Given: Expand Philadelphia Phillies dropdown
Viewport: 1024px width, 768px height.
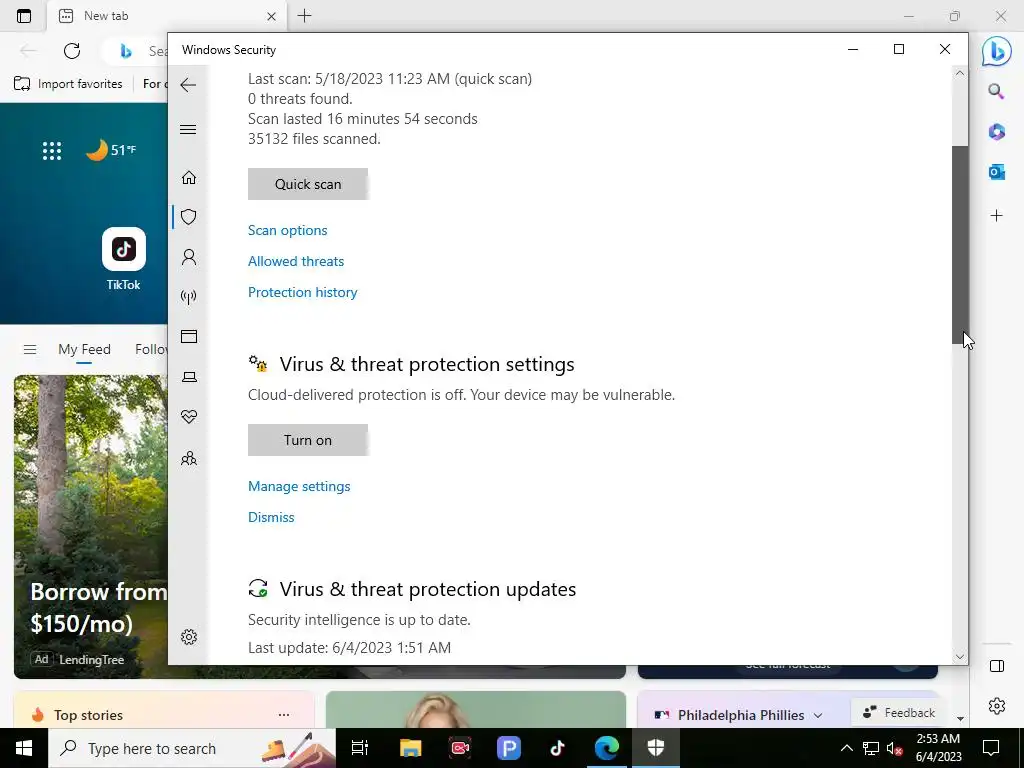Looking at the screenshot, I should click(x=818, y=716).
